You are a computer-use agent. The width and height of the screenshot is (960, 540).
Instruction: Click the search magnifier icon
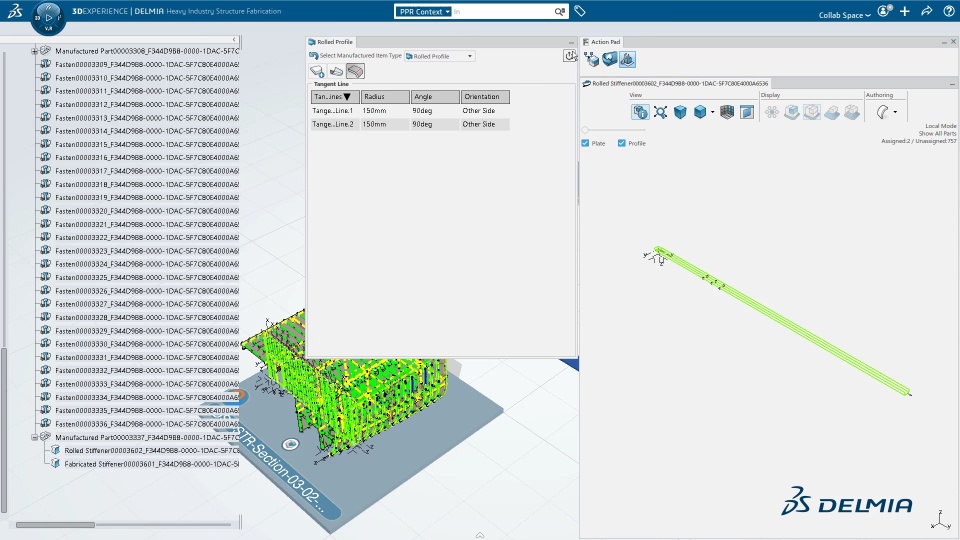pyautogui.click(x=560, y=12)
